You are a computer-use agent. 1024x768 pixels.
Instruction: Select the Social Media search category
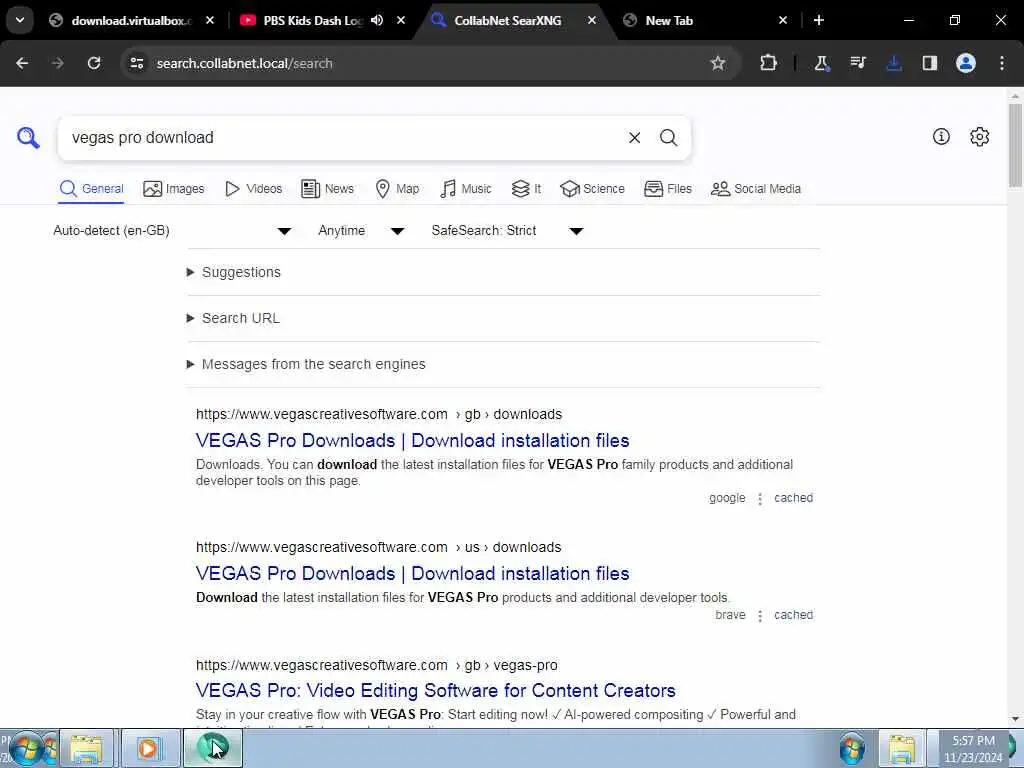pyautogui.click(x=756, y=189)
